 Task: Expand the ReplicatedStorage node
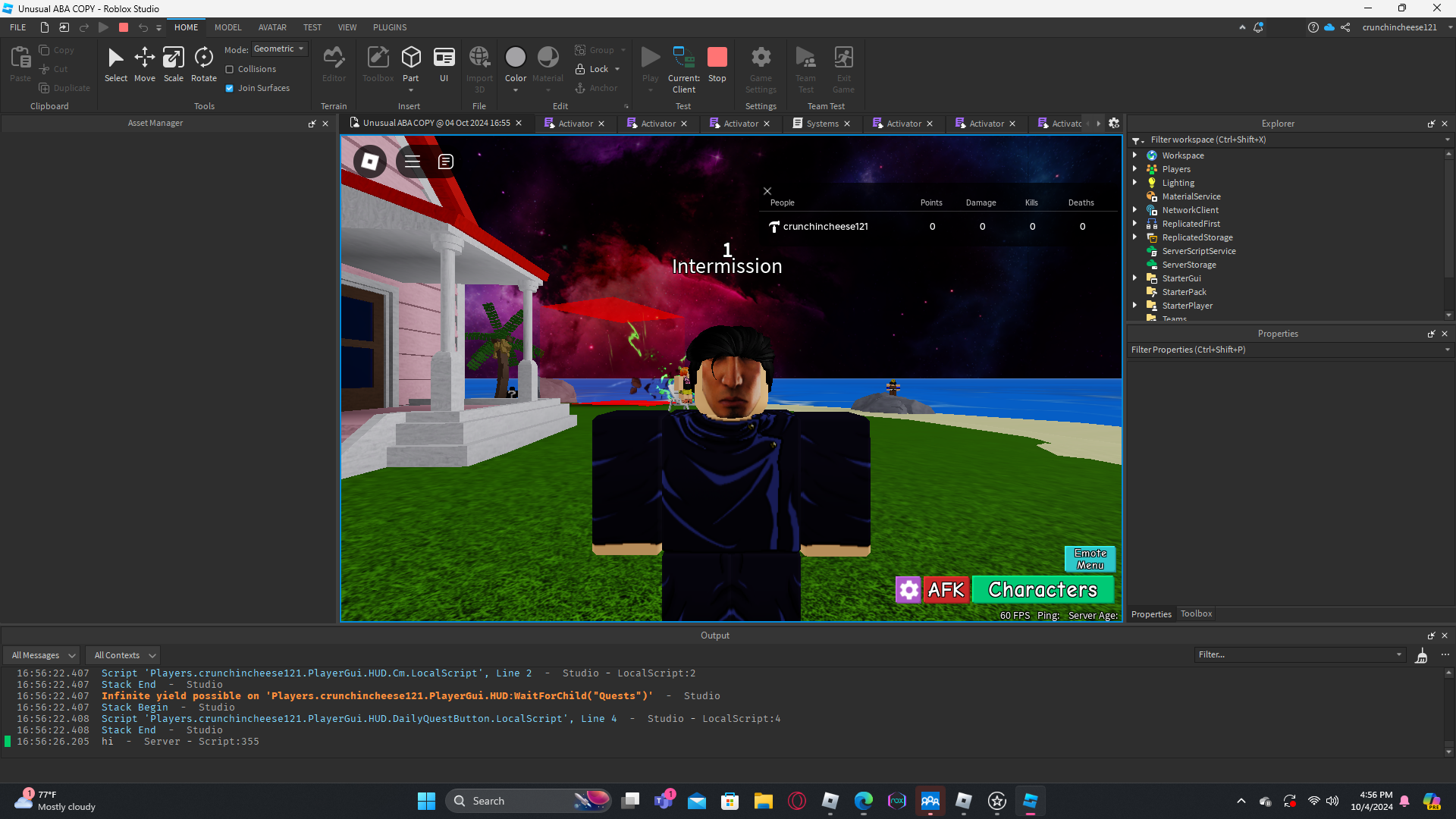[x=1135, y=237]
